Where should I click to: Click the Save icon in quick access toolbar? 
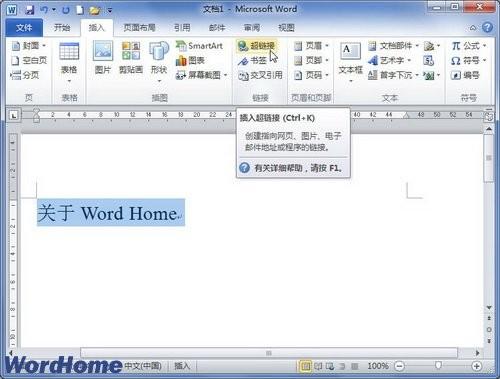pyautogui.click(x=30, y=10)
